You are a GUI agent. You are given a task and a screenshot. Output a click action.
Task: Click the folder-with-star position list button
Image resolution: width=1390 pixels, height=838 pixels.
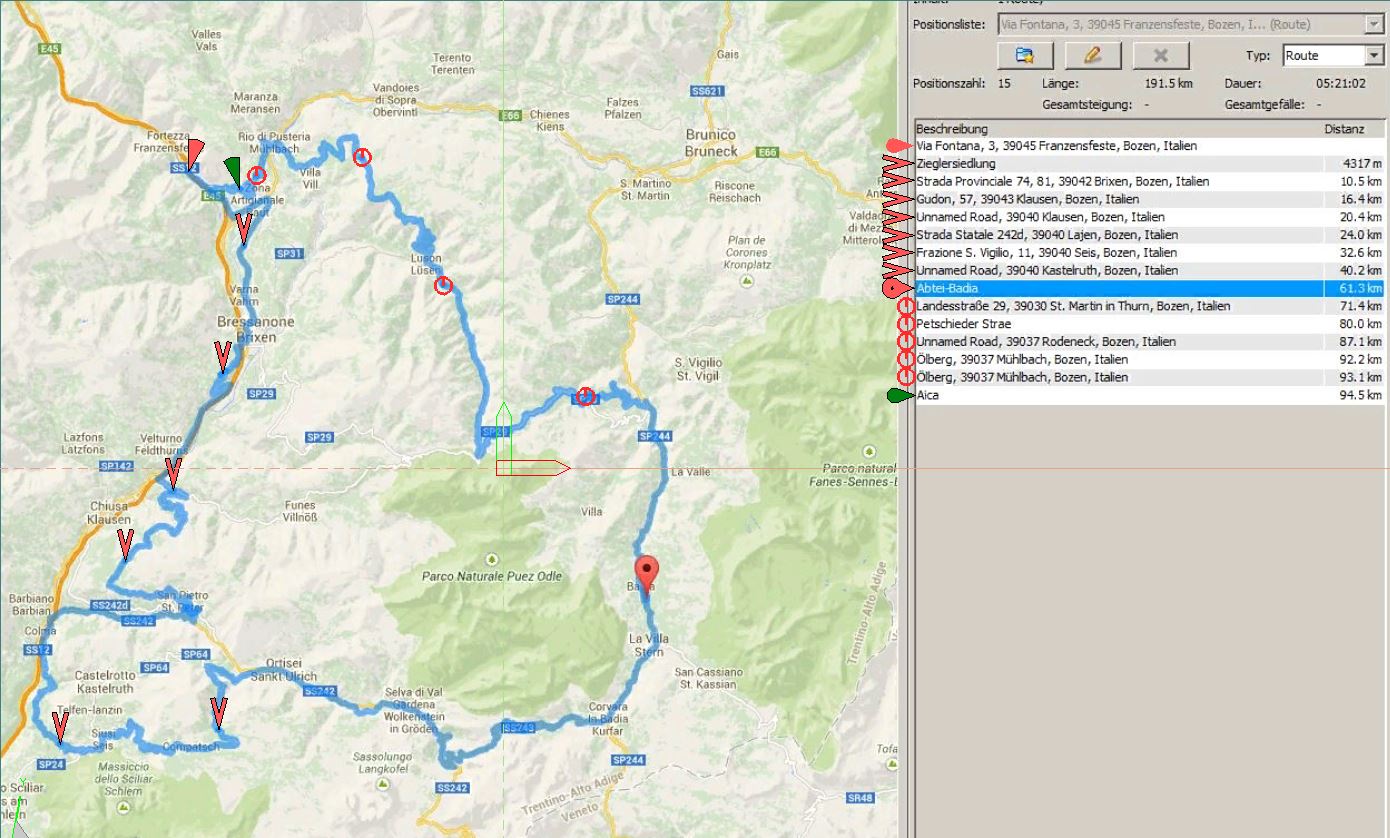1023,55
